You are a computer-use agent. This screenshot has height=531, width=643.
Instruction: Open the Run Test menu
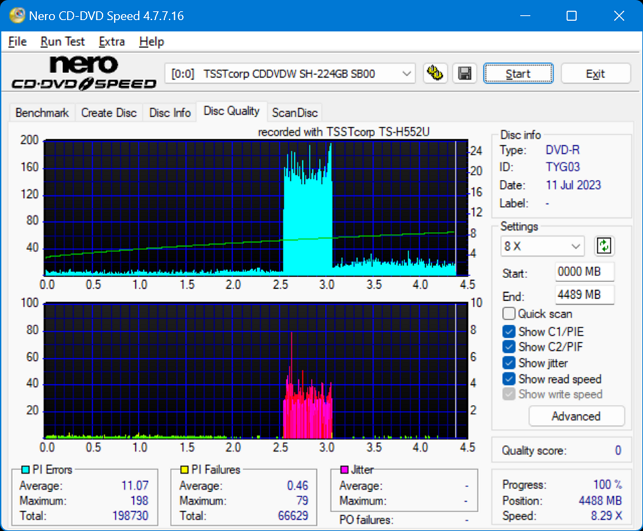tap(62, 41)
